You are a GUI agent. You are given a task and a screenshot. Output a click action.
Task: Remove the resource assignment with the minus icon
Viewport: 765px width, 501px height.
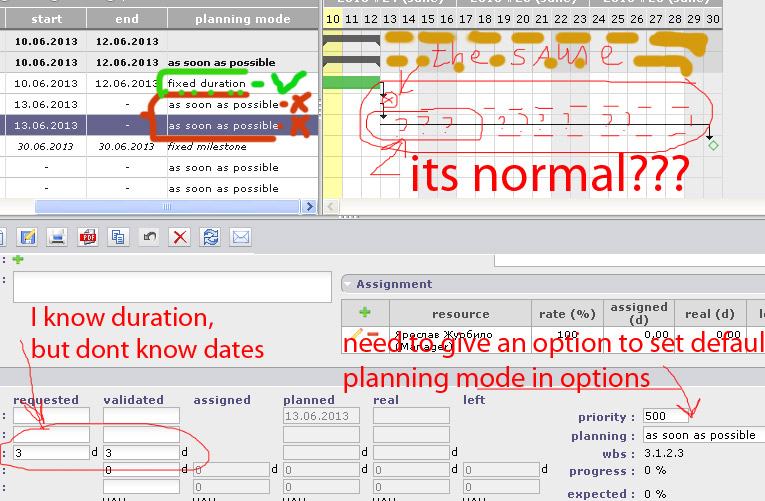tap(373, 334)
